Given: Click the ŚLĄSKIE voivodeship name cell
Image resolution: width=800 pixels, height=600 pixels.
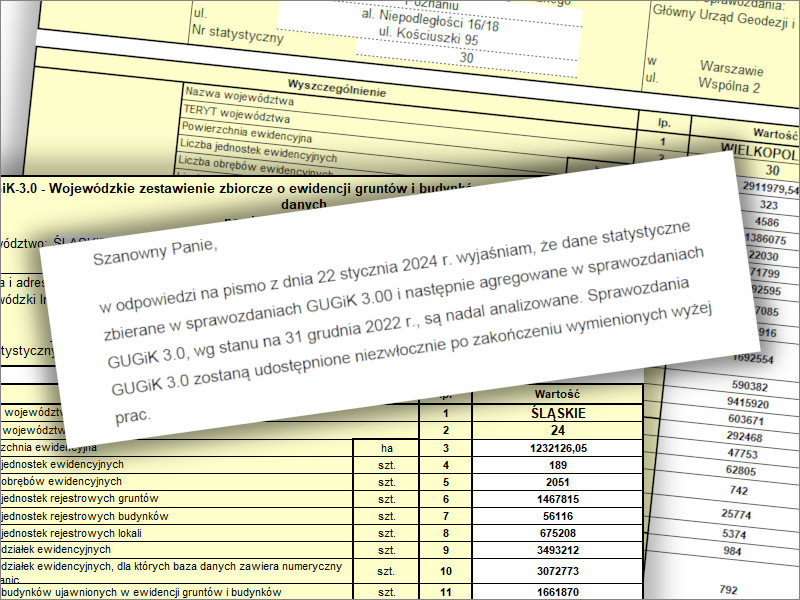Looking at the screenshot, I should point(558,413).
